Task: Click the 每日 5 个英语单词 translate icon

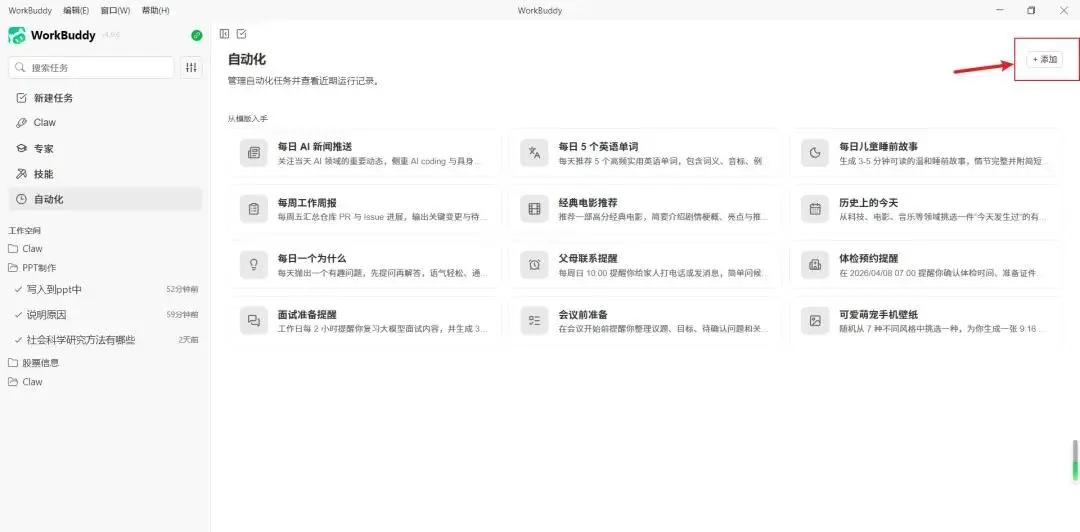Action: click(x=534, y=153)
